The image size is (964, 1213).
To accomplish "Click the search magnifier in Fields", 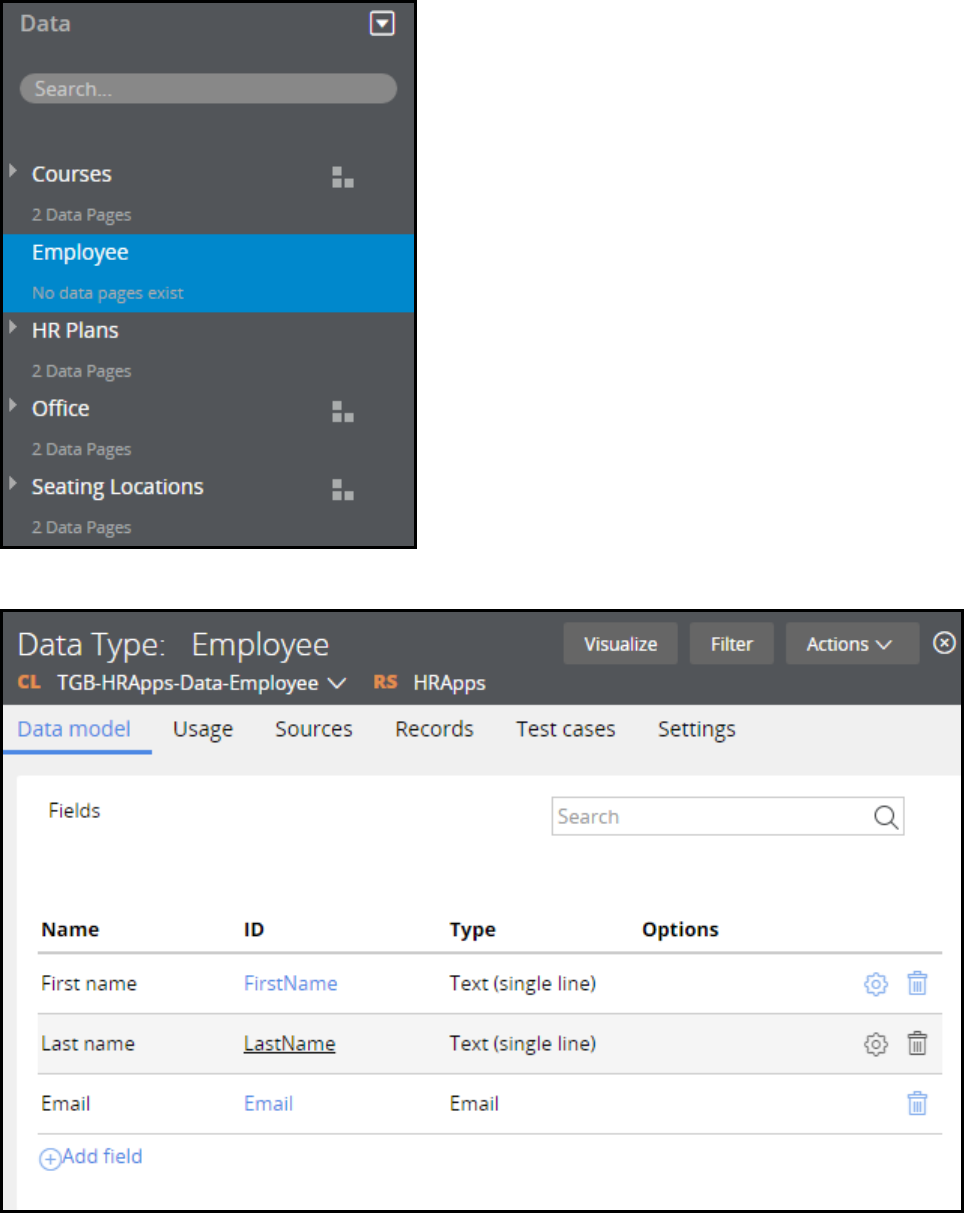I will click(x=885, y=817).
